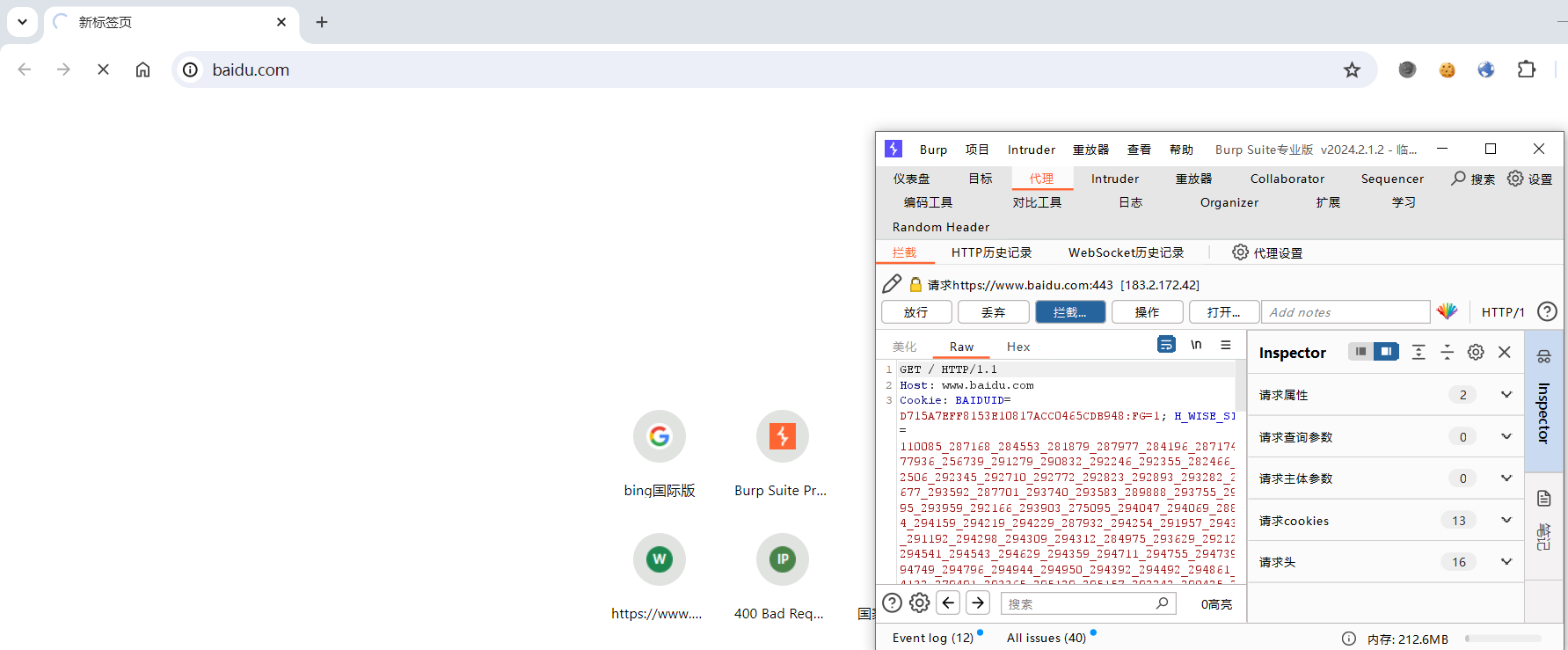This screenshot has height=650, width=1568.
Task: Expand the 请求查询参数 section chevron
Action: (x=1506, y=436)
